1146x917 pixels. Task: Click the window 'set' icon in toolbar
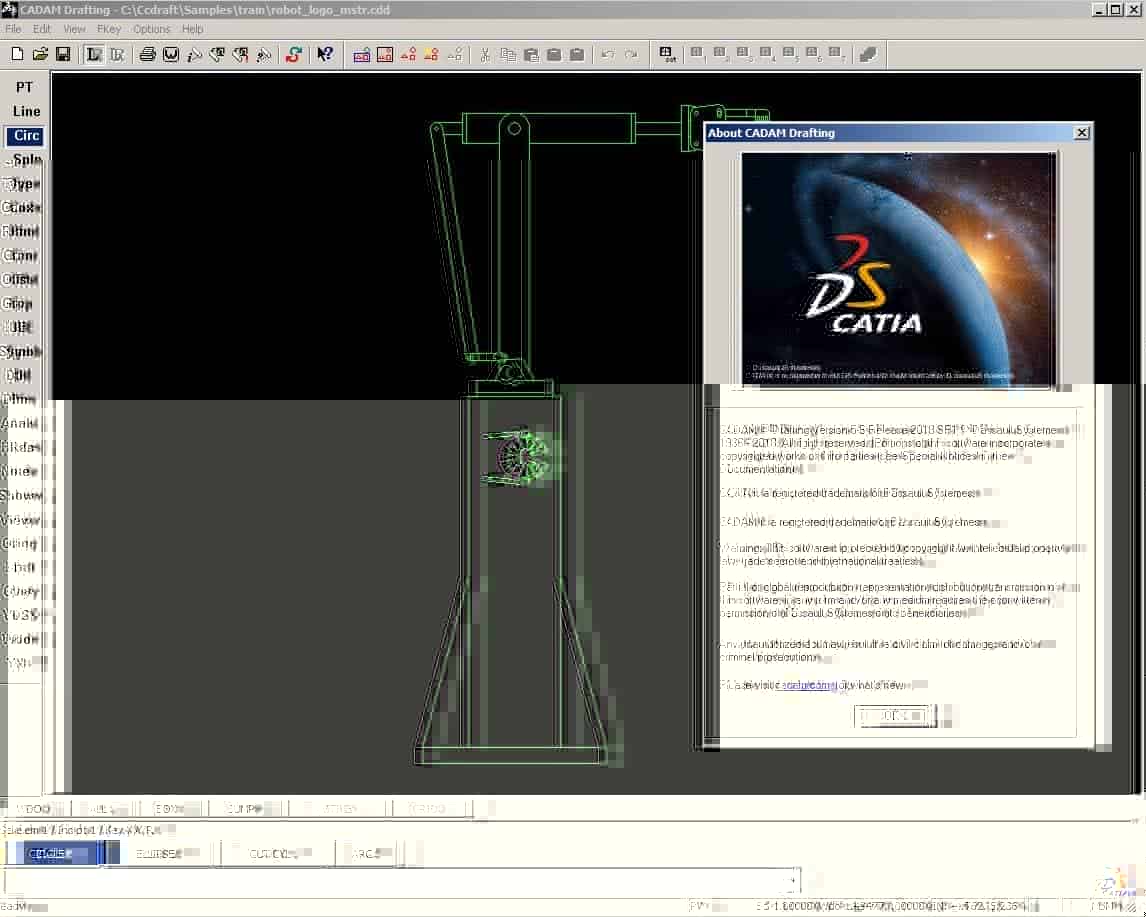point(667,54)
